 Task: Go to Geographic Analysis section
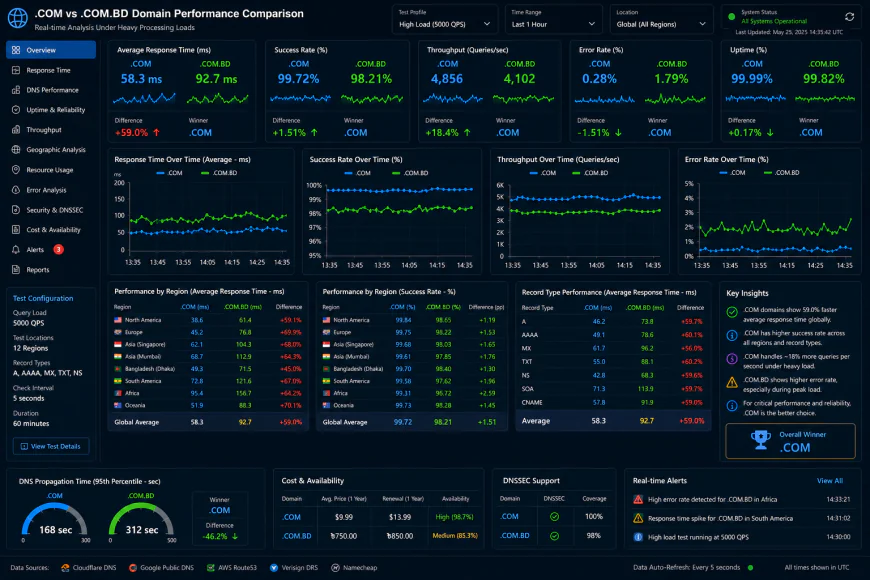point(51,150)
